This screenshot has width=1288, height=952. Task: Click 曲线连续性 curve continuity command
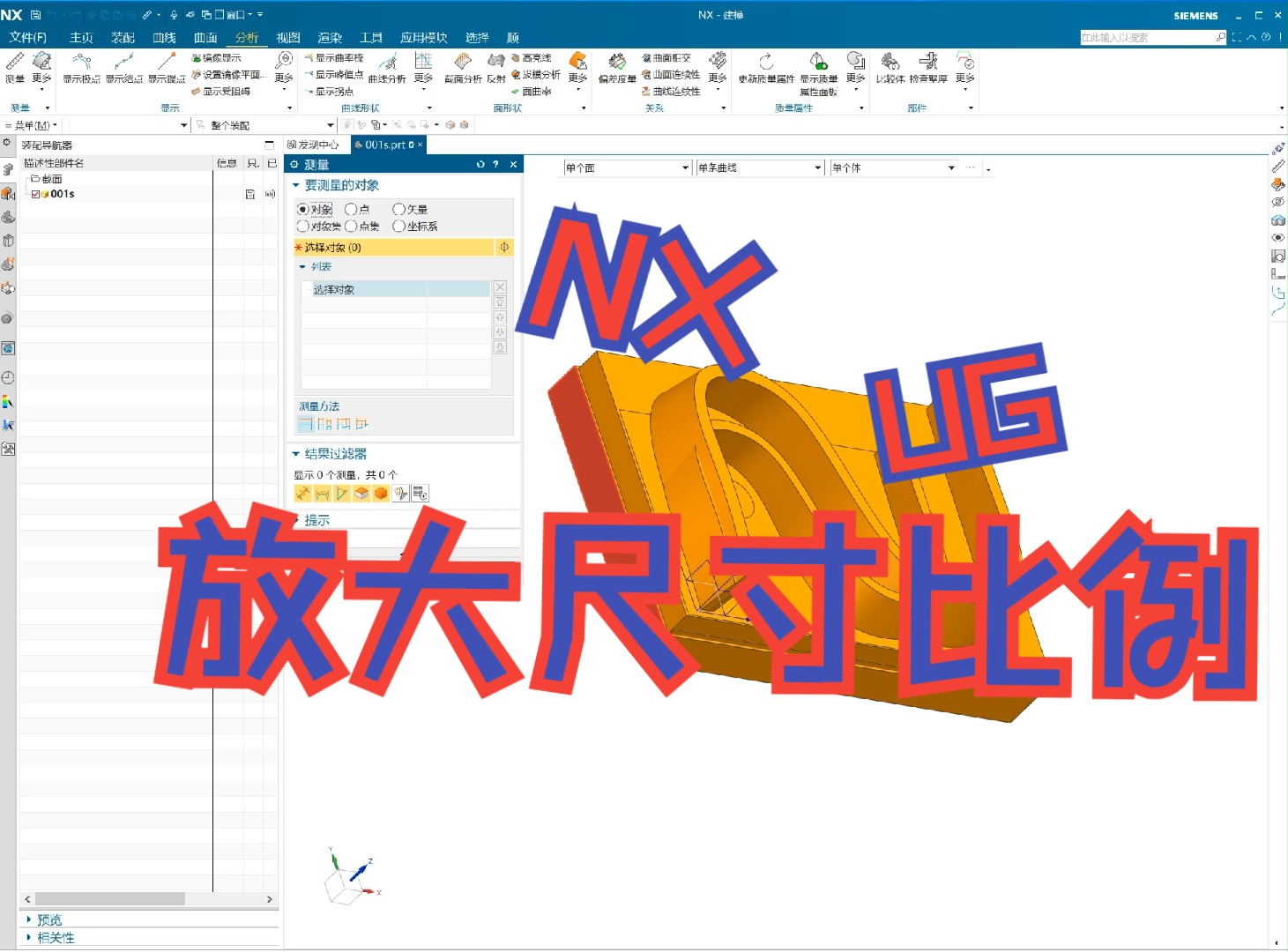(x=671, y=91)
